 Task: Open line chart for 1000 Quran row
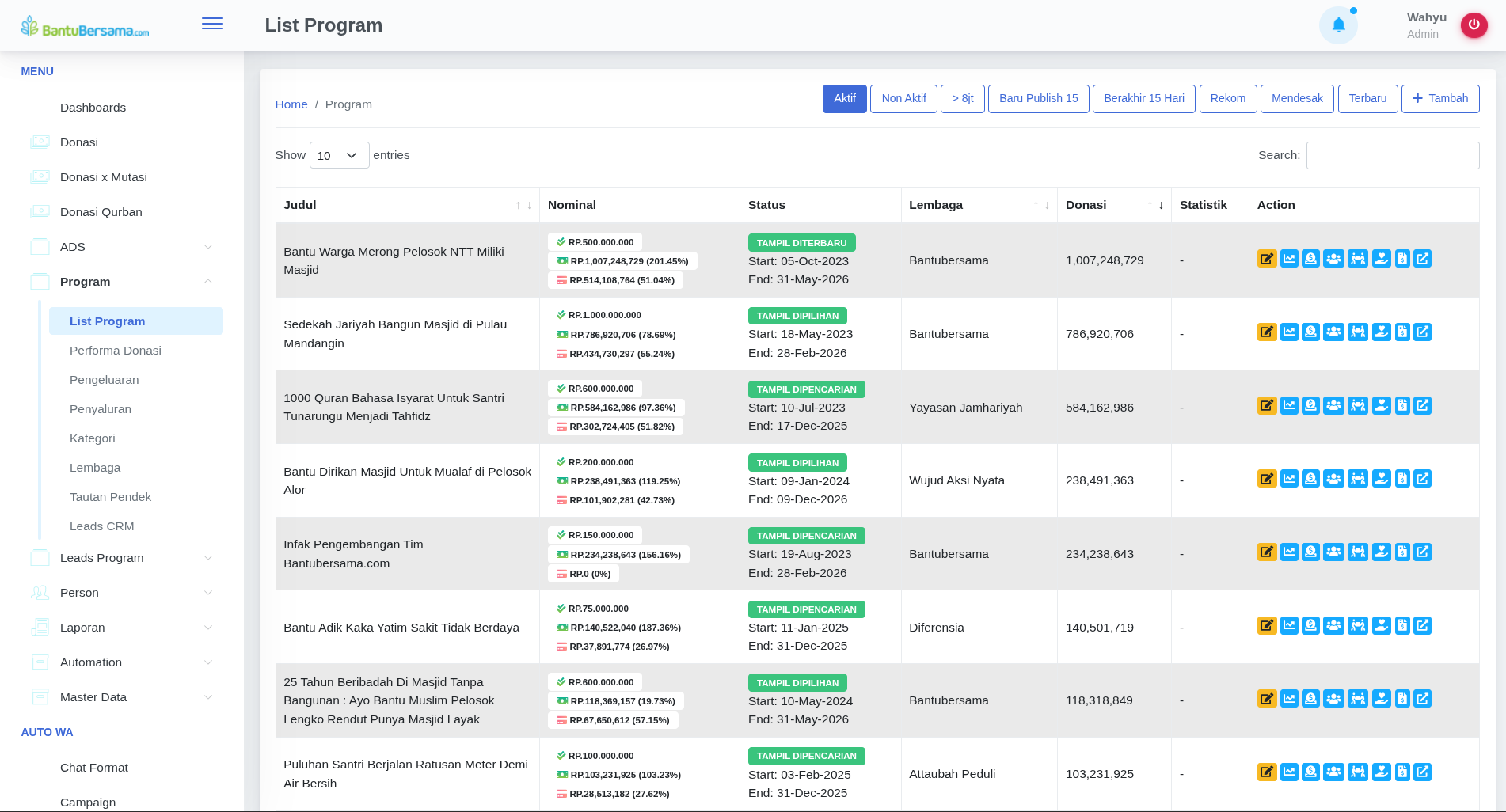(x=1289, y=406)
